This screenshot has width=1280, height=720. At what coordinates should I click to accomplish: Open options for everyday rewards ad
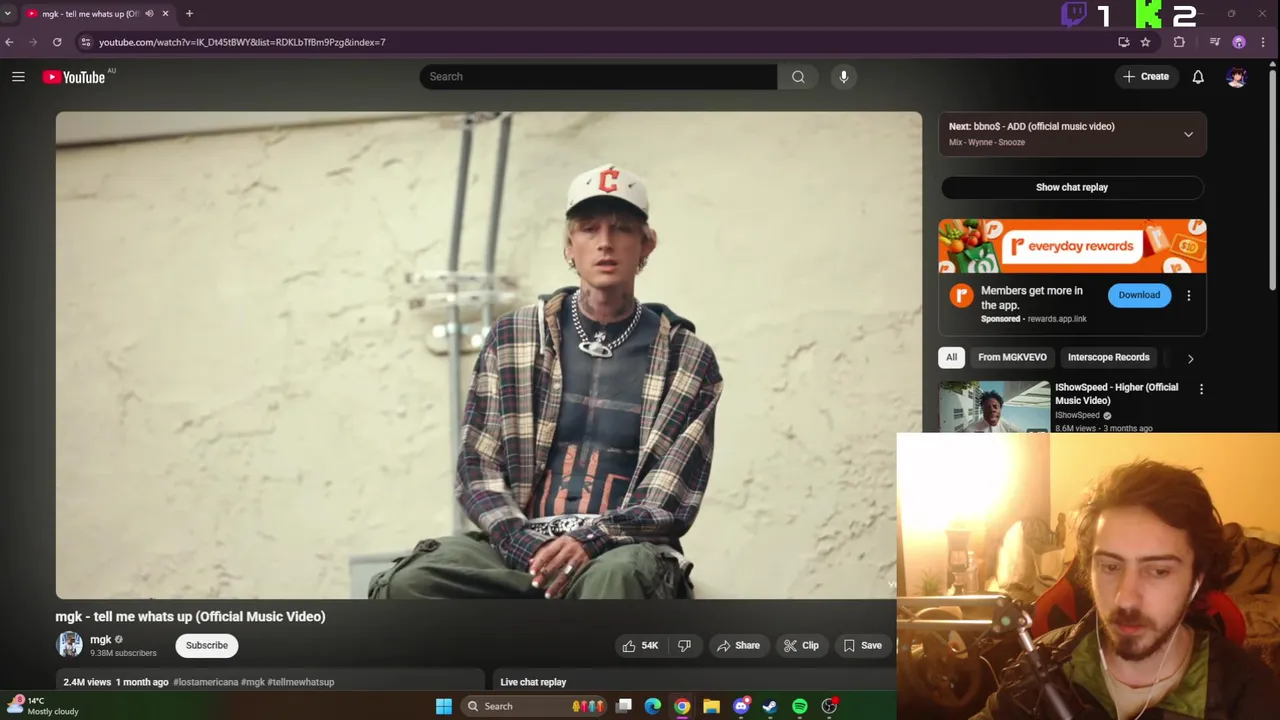tap(1189, 296)
